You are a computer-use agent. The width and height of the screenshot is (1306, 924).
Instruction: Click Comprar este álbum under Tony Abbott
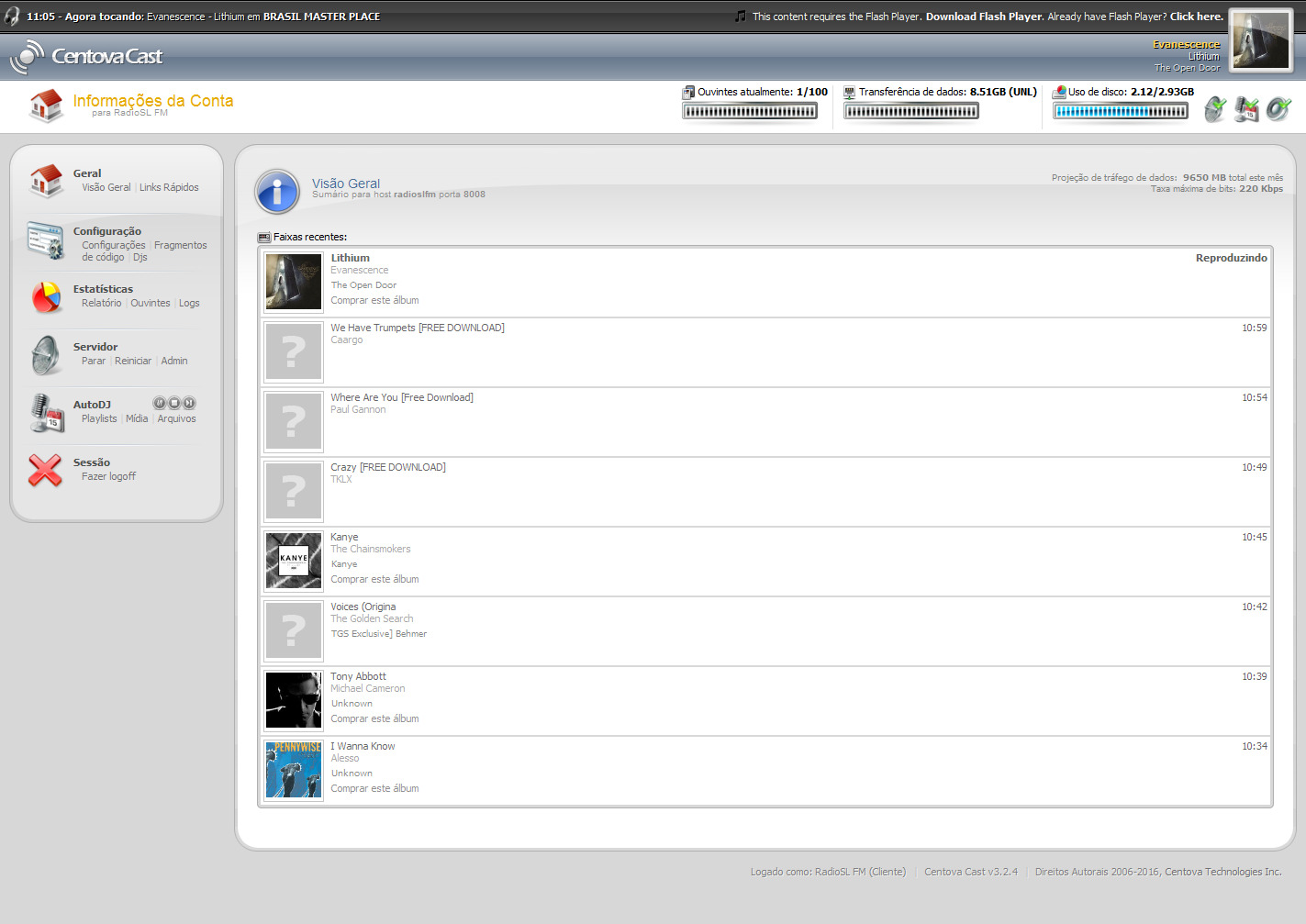374,718
